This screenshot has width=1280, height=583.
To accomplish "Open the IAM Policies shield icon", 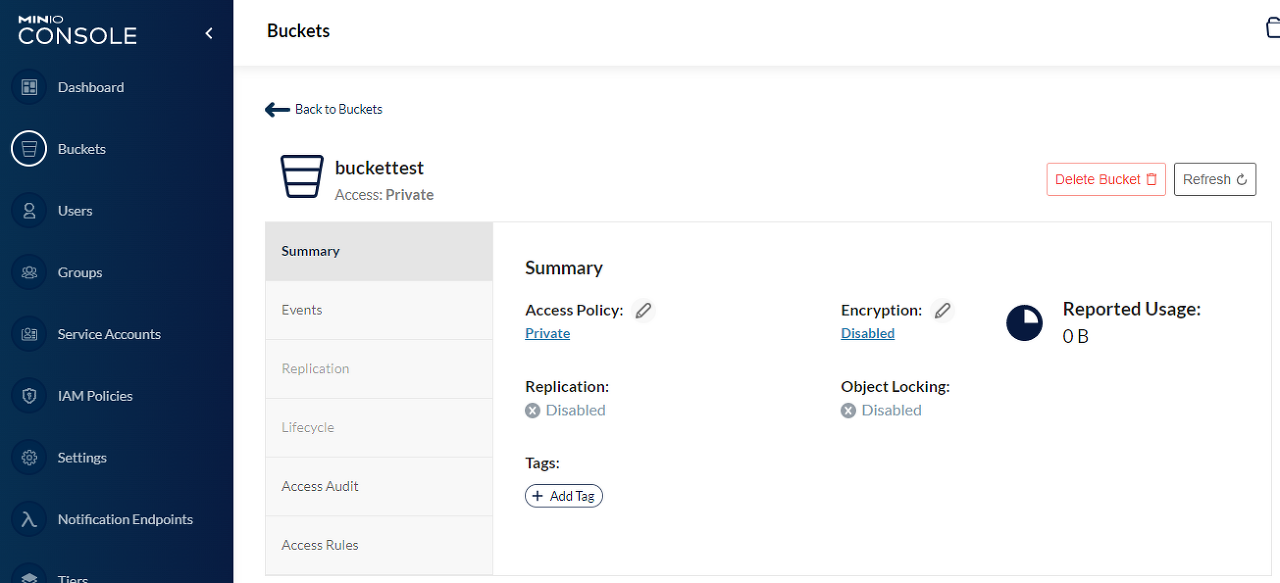I will [29, 396].
